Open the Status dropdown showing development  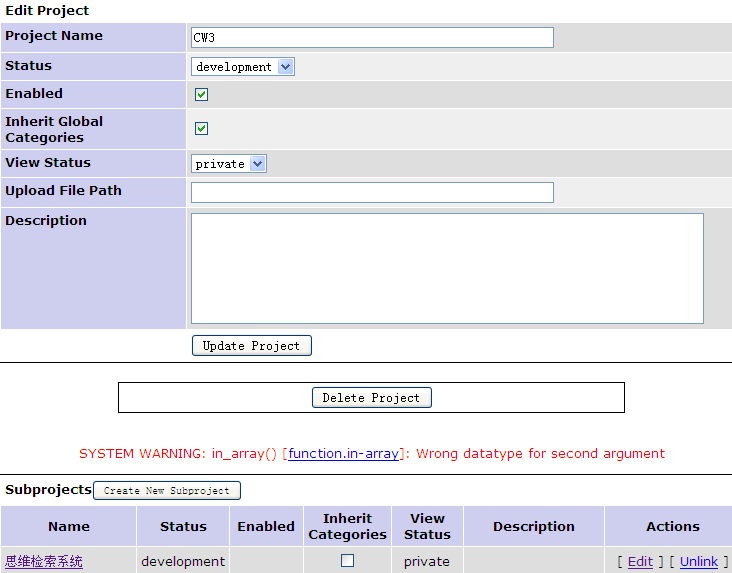(x=243, y=67)
